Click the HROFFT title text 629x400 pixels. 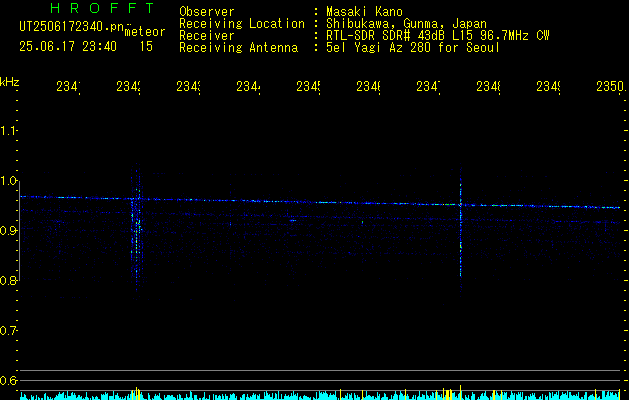102,8
